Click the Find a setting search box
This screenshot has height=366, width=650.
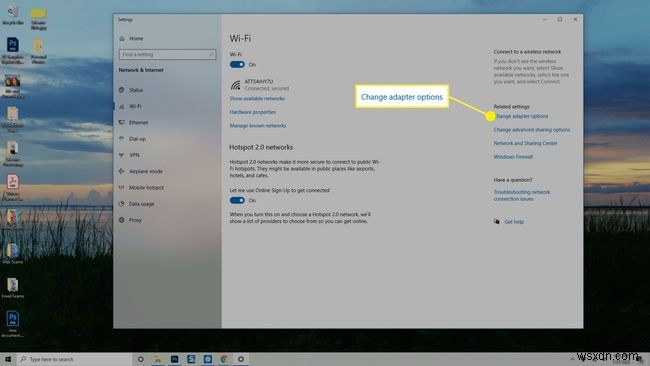click(167, 54)
